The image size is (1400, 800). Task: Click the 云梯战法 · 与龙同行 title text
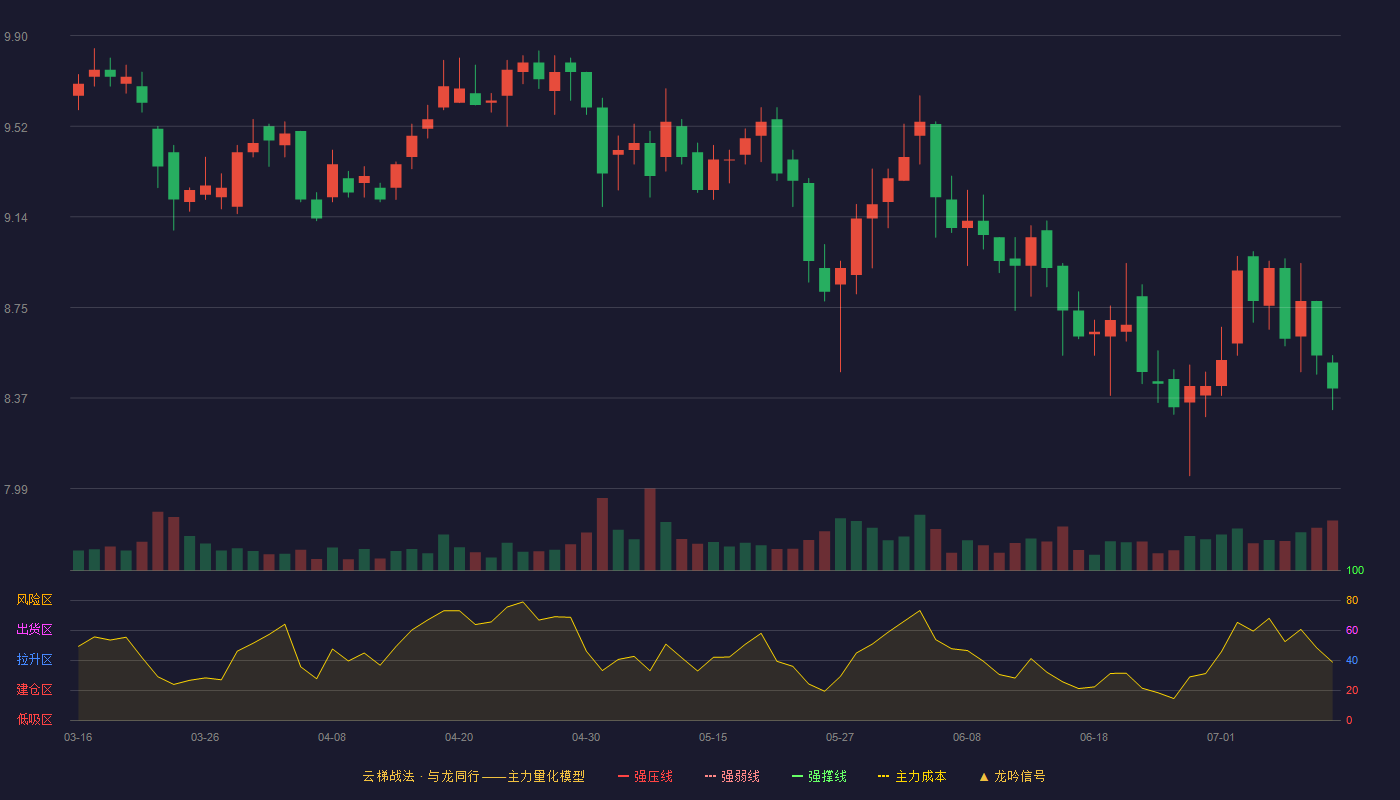point(420,776)
